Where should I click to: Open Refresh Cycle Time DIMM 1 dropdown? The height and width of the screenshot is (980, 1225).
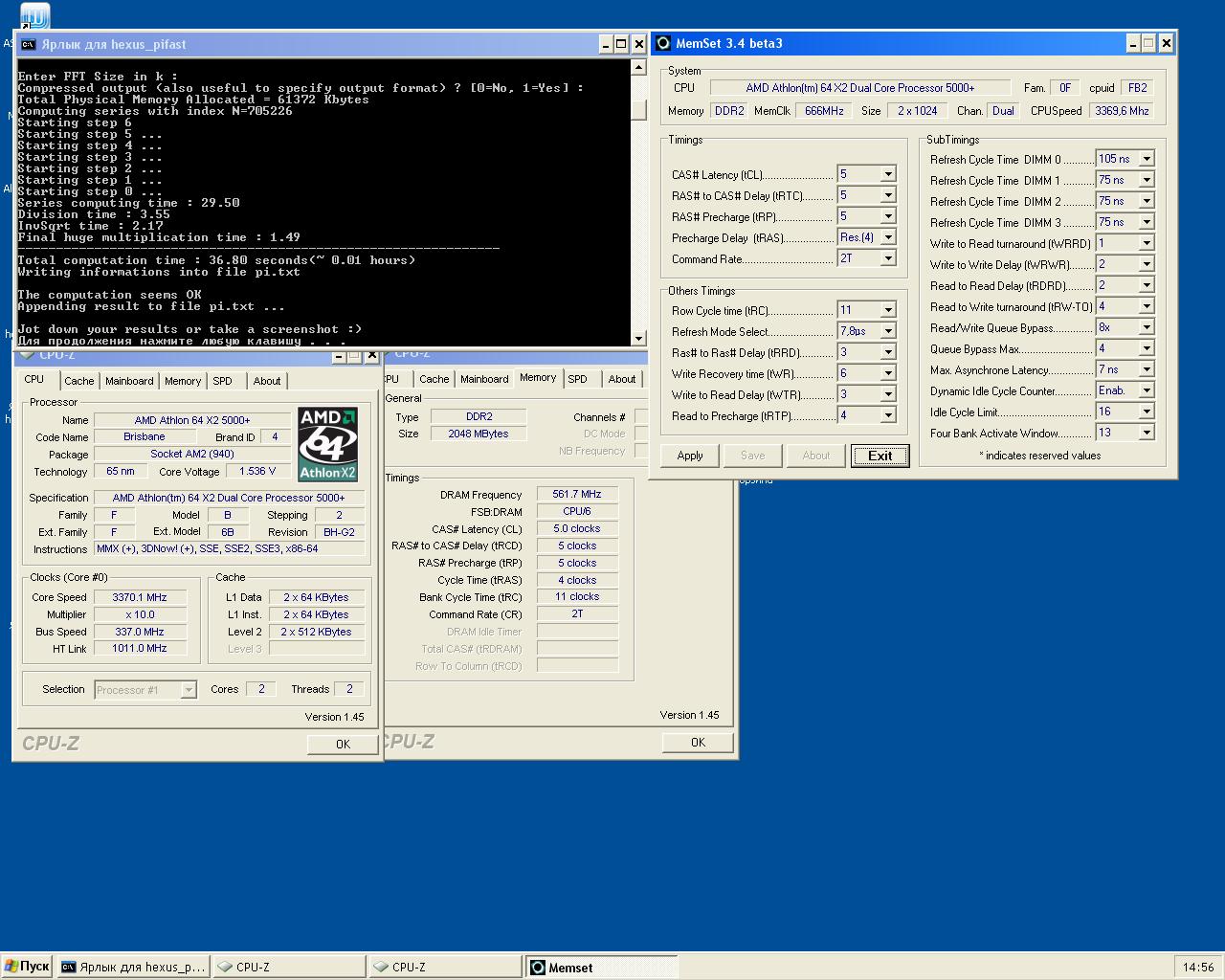pyautogui.click(x=1147, y=180)
